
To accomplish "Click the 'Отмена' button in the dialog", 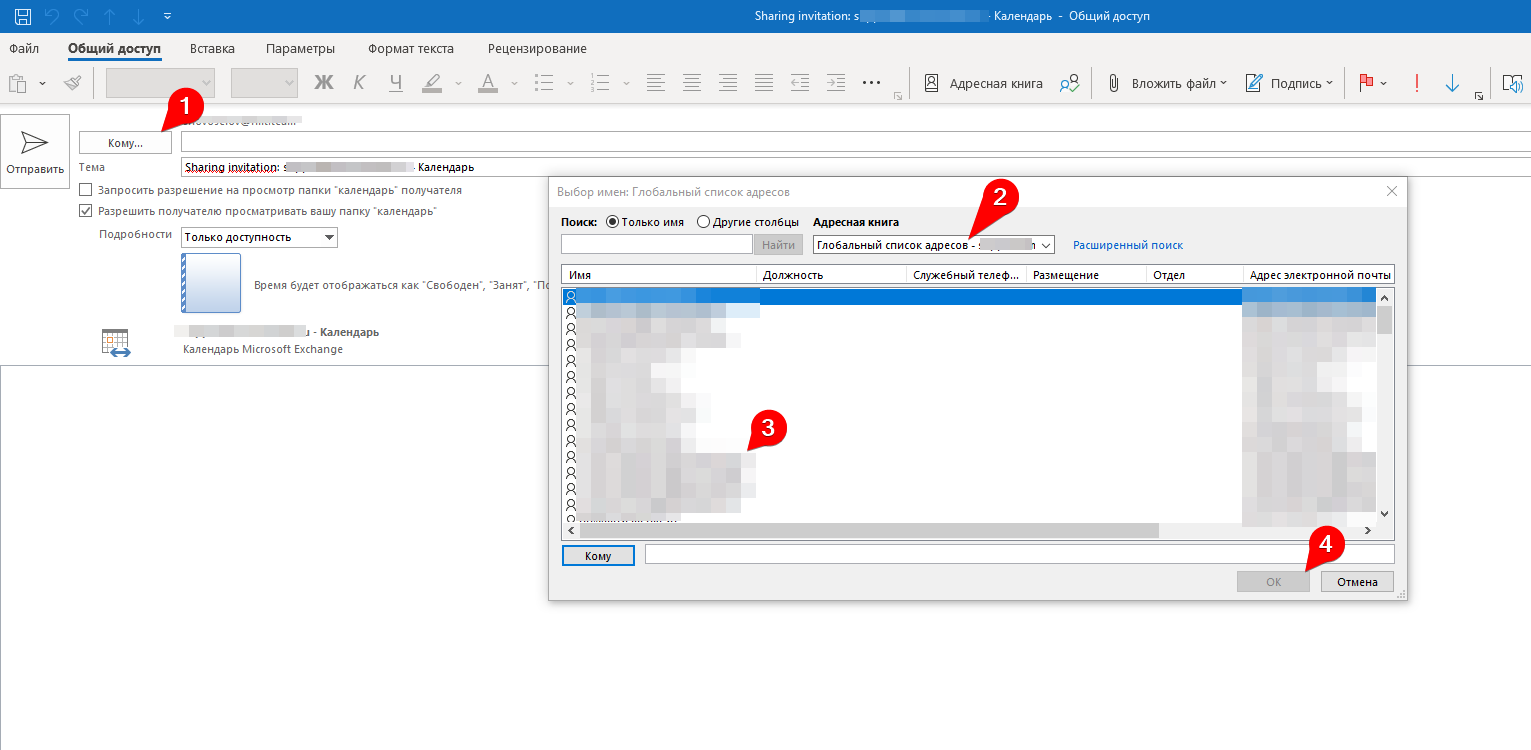I will (1356, 582).
